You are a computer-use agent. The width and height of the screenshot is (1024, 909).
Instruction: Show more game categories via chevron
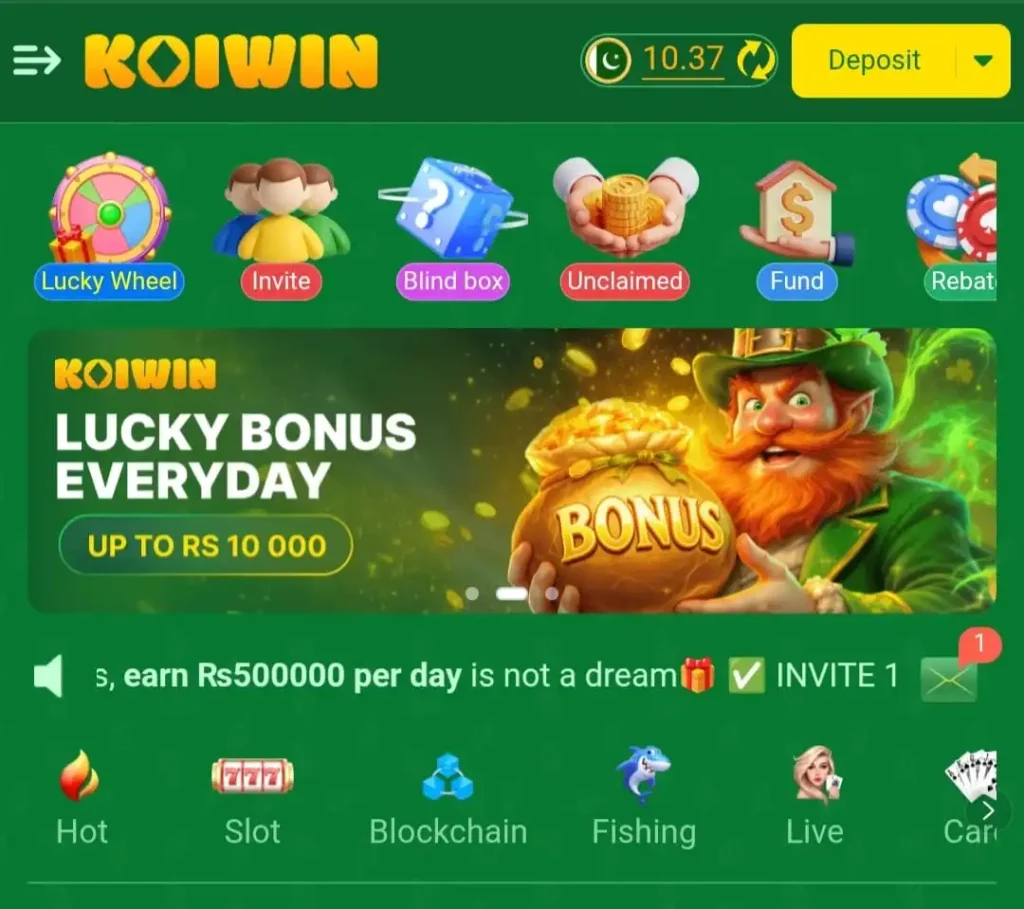tap(989, 810)
